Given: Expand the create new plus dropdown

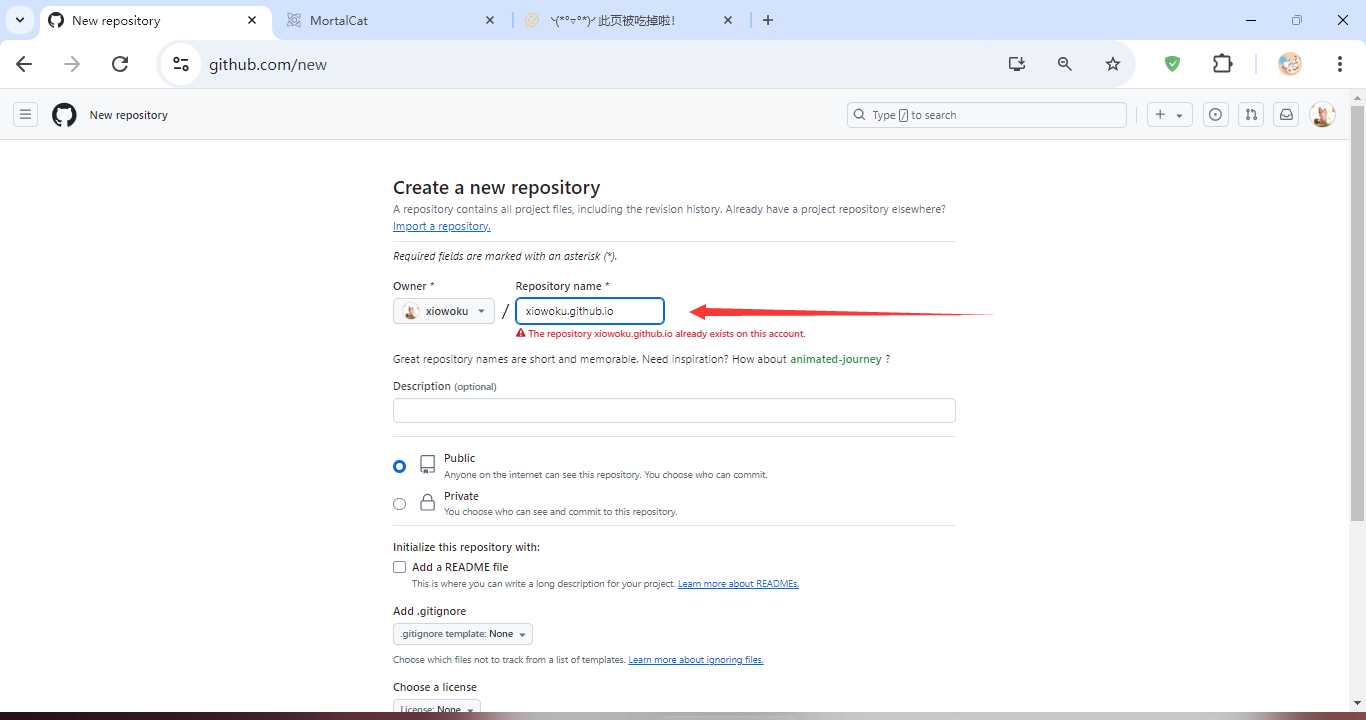Looking at the screenshot, I should coord(1168,115).
